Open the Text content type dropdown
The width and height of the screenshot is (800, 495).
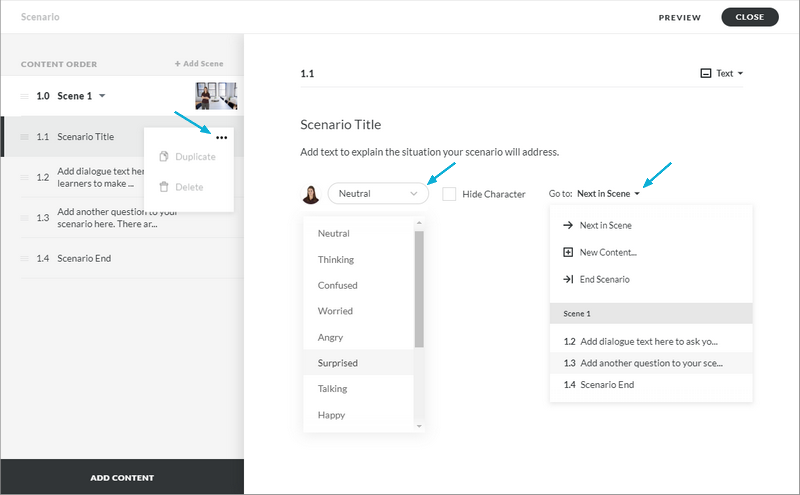721,73
